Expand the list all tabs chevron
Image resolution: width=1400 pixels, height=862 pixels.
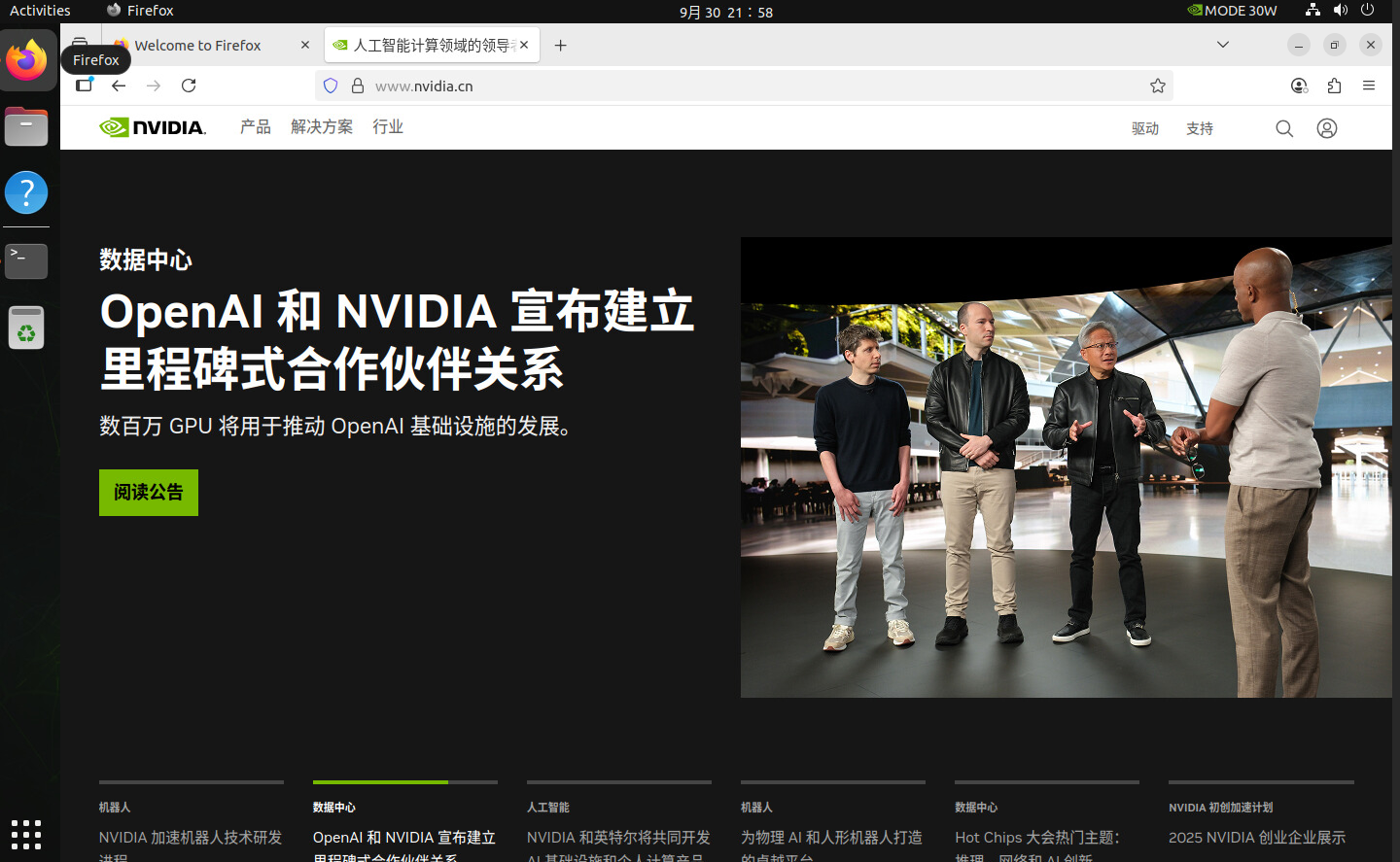tap(1223, 45)
